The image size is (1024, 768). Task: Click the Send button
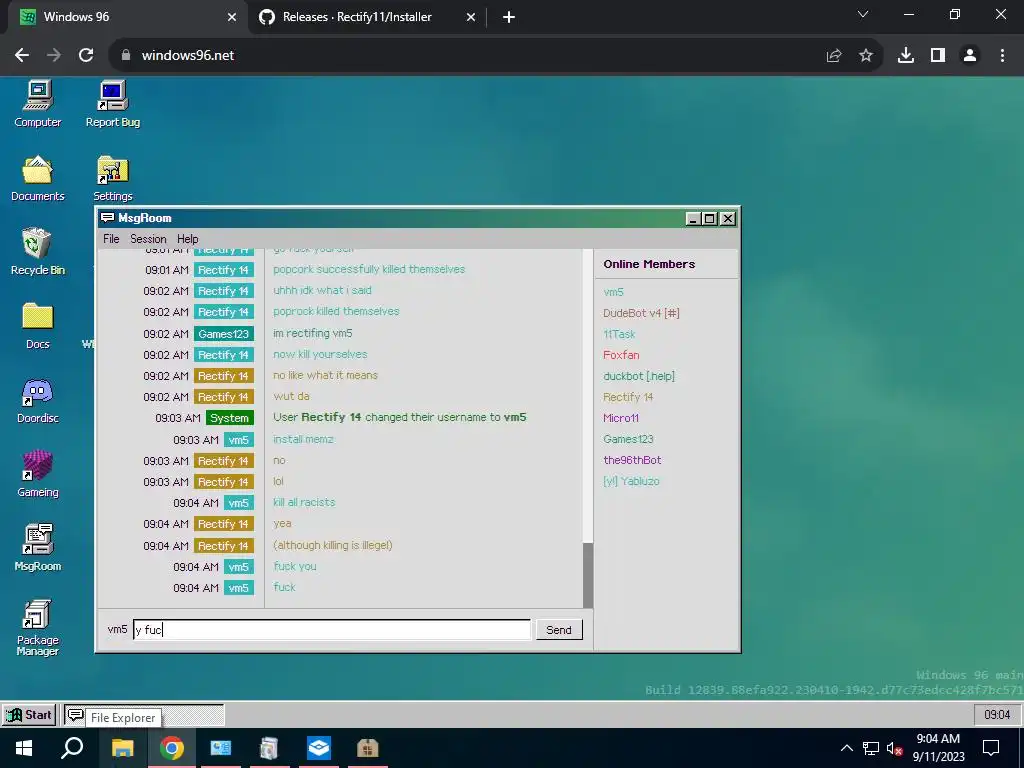point(559,630)
